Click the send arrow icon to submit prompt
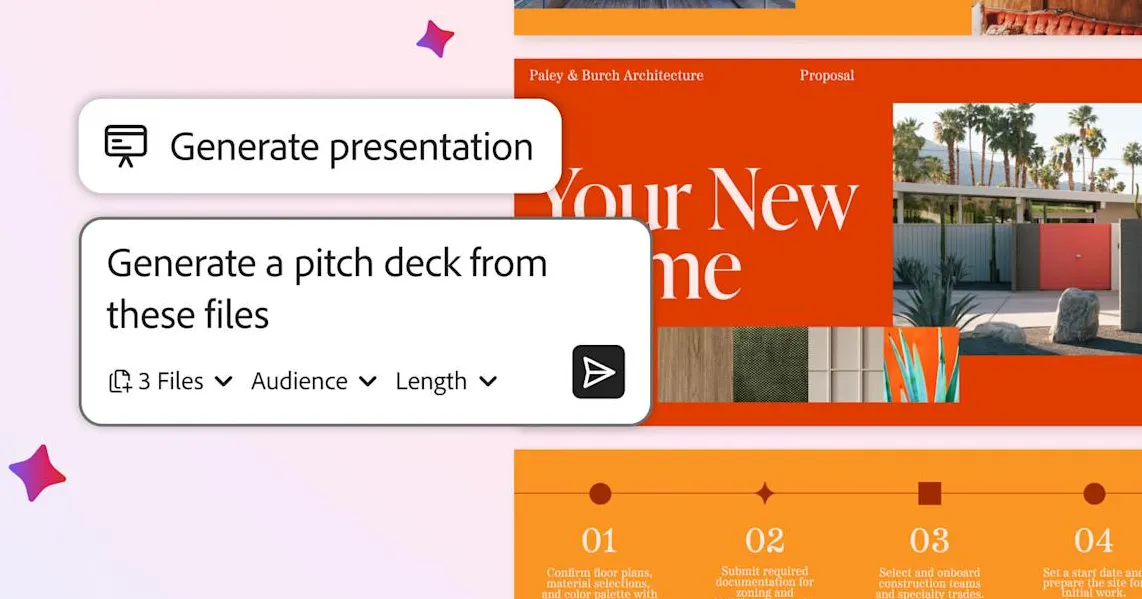The image size is (1142, 599). [598, 372]
